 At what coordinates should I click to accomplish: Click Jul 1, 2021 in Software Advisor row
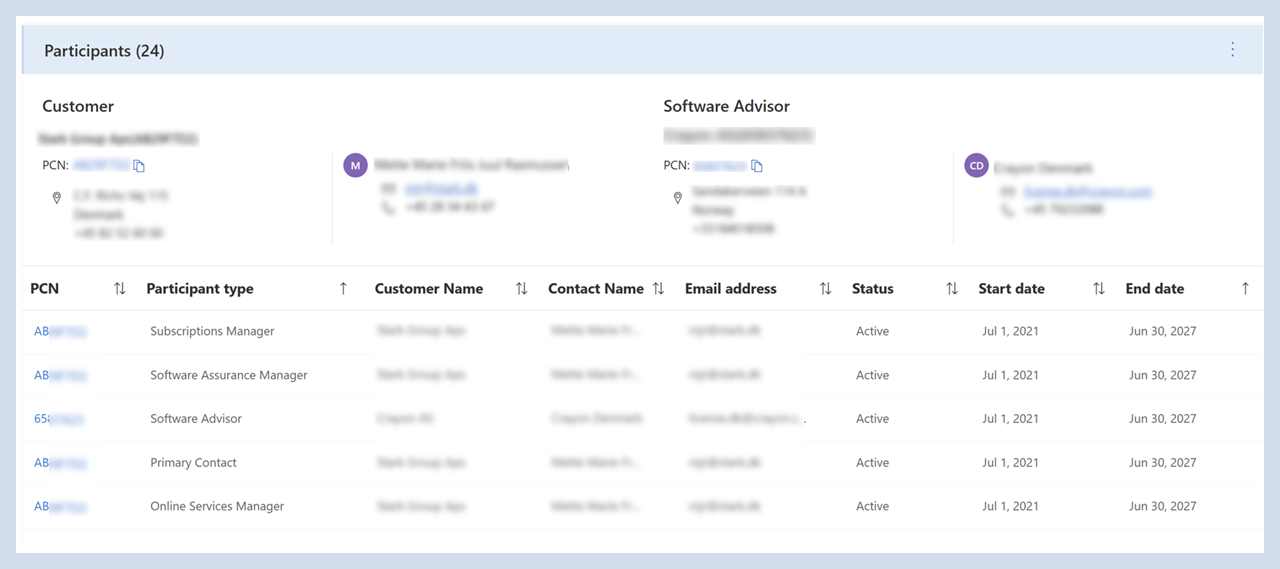[x=1010, y=419]
